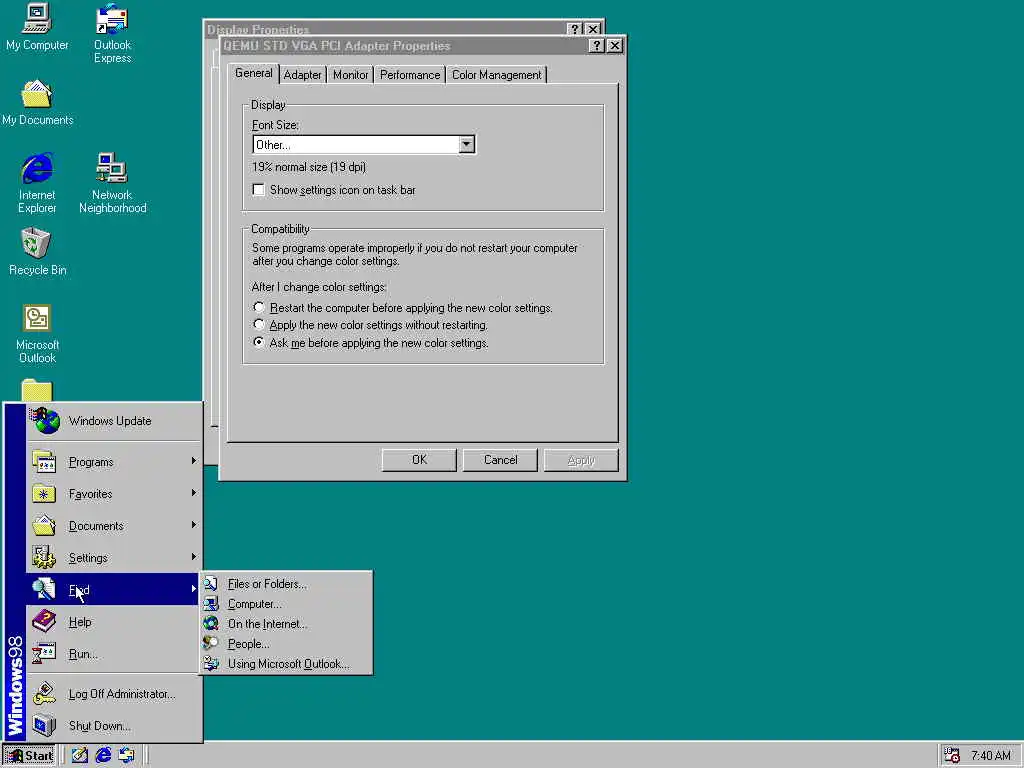Enable Show settings icon on task bar
The image size is (1024, 768).
point(259,190)
